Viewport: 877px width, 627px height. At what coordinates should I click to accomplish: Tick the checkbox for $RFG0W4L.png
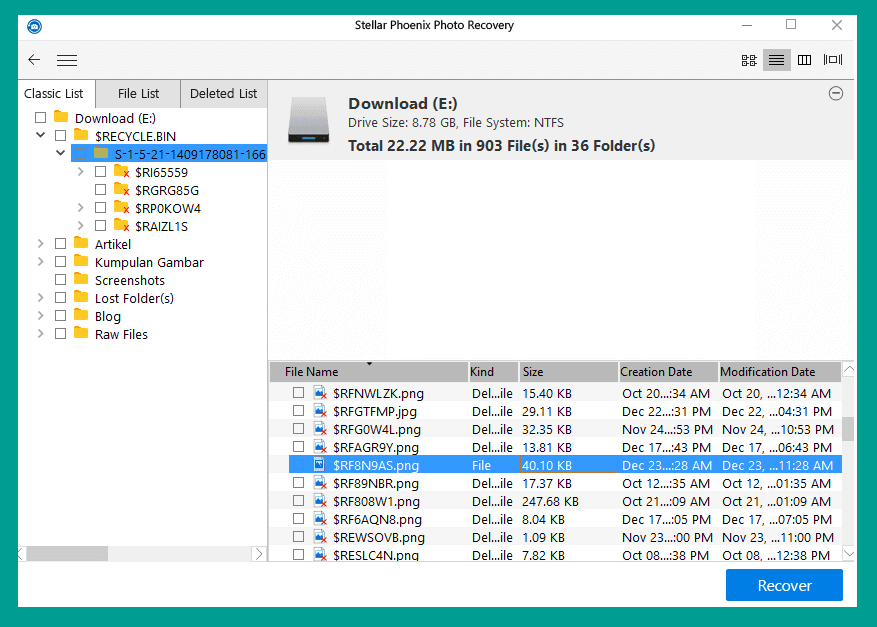(299, 429)
